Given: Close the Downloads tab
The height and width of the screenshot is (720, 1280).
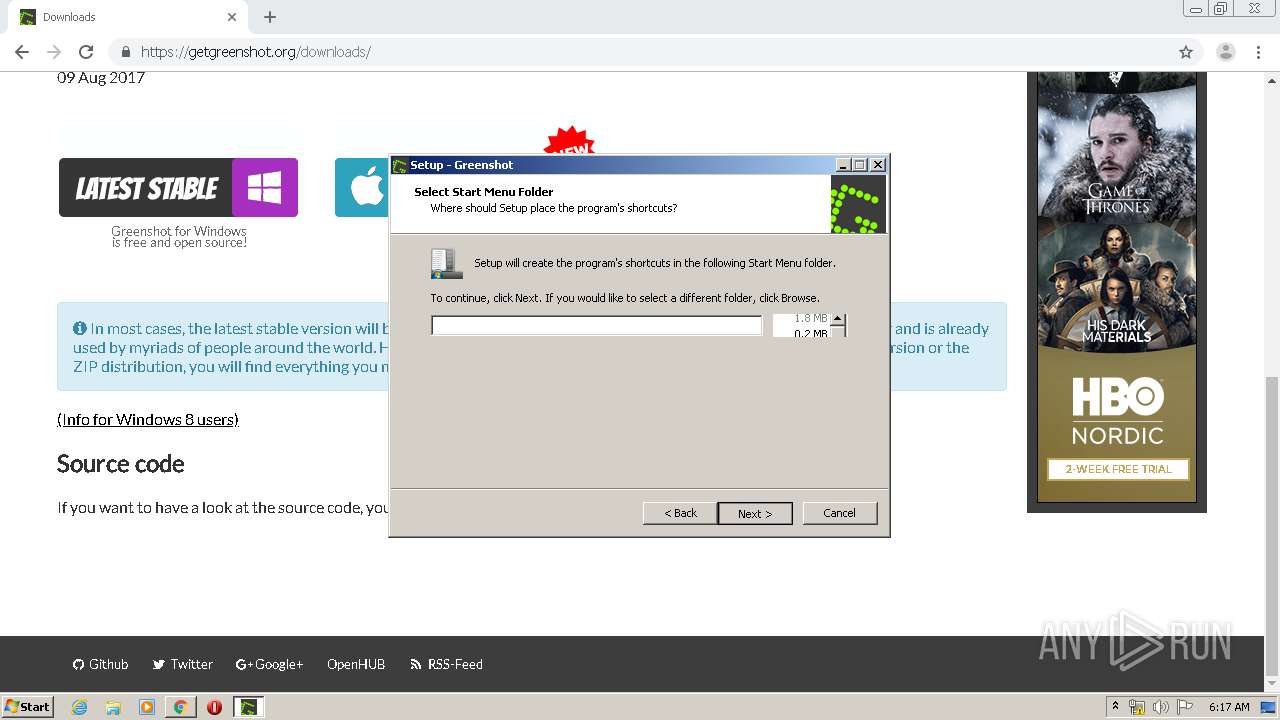Looking at the screenshot, I should [232, 17].
